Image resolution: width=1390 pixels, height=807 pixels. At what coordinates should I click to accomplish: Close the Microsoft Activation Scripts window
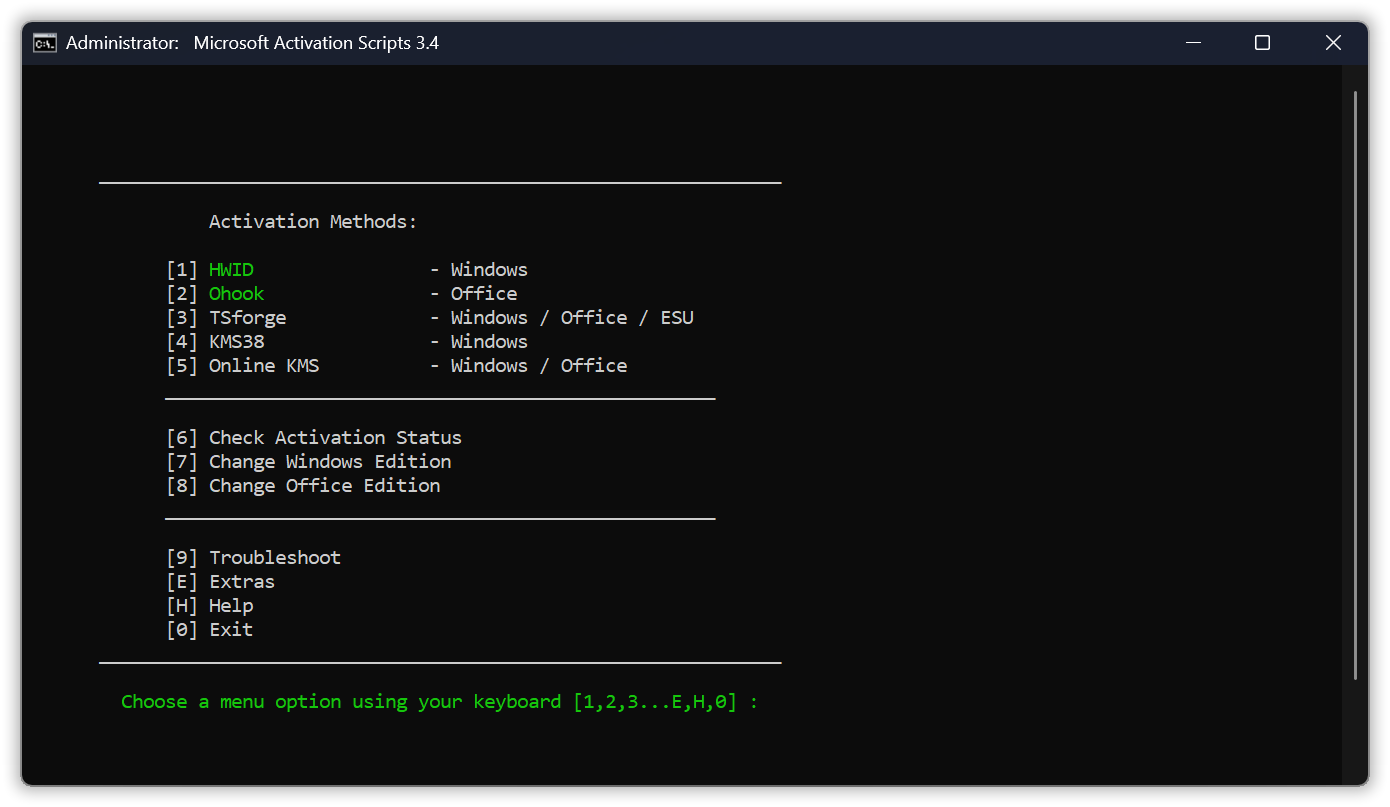pyautogui.click(x=1333, y=43)
